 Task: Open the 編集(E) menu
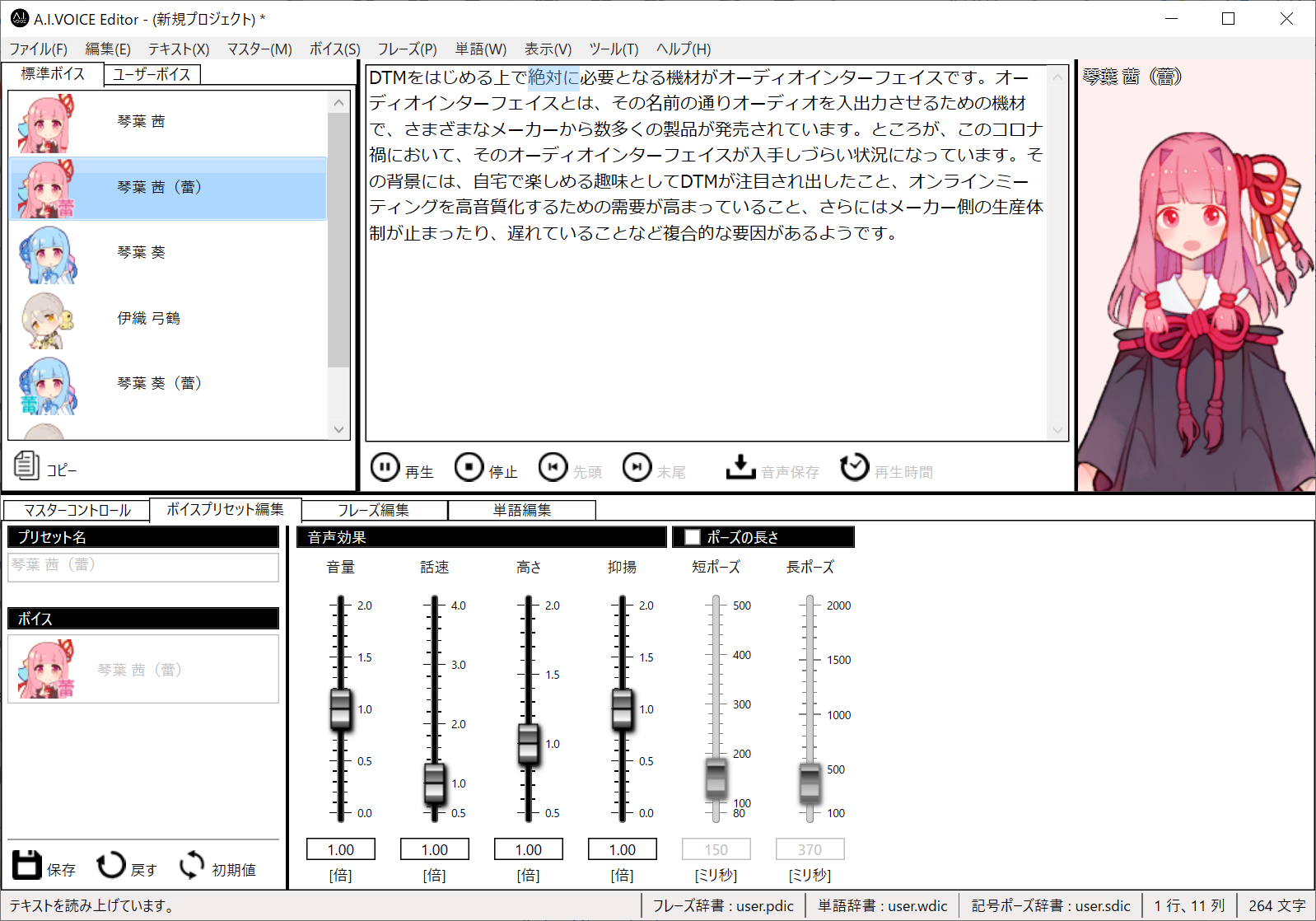[108, 49]
